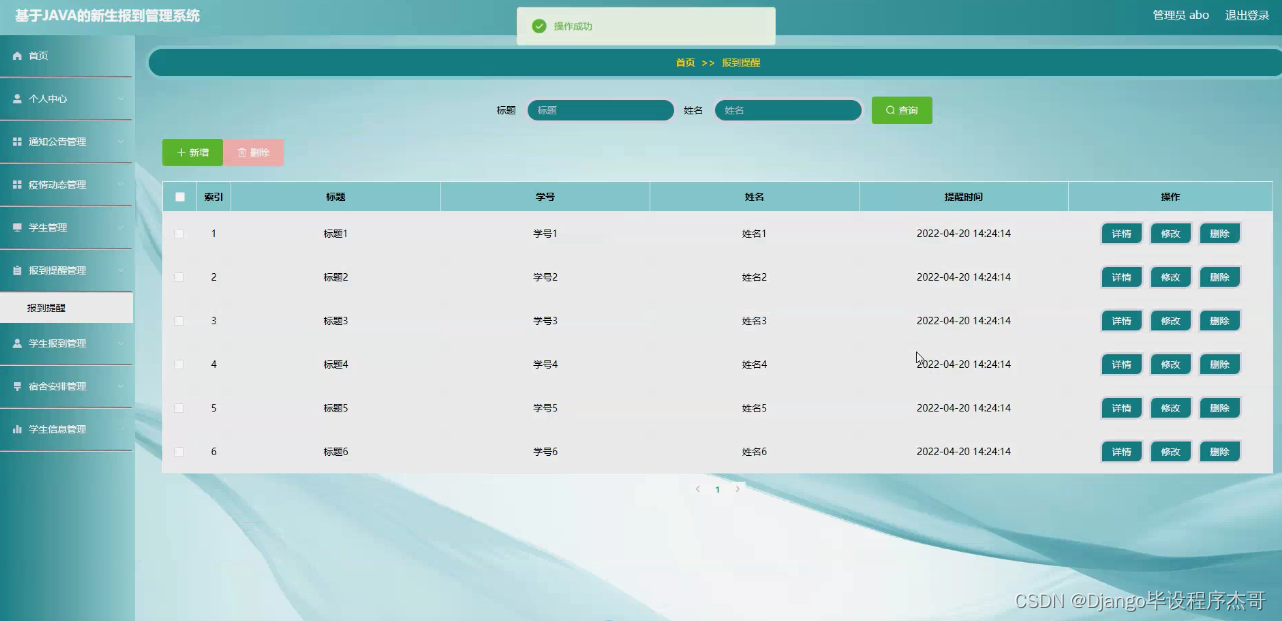Click the person icon beside 学生报到管理

click(x=17, y=344)
